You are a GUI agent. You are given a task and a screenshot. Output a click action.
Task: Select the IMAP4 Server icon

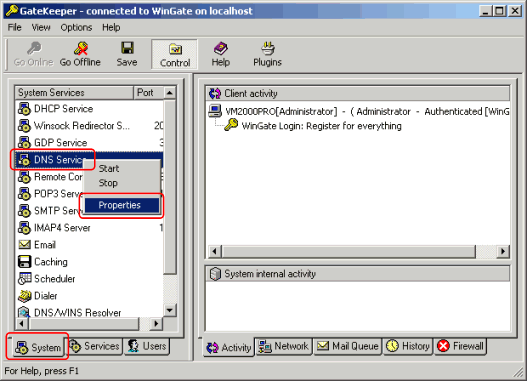pyautogui.click(x=24, y=228)
